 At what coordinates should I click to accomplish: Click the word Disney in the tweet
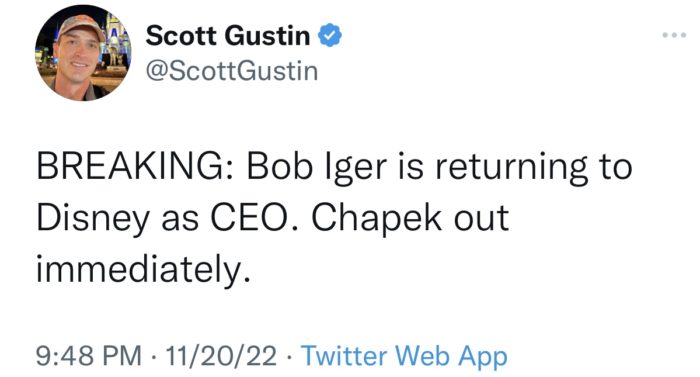(93, 218)
